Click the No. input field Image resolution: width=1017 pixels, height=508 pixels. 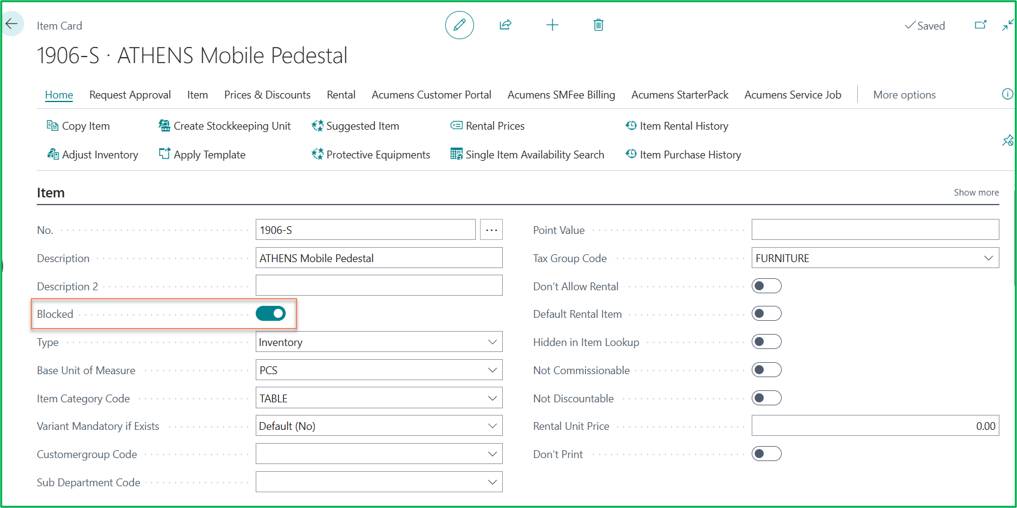[366, 230]
